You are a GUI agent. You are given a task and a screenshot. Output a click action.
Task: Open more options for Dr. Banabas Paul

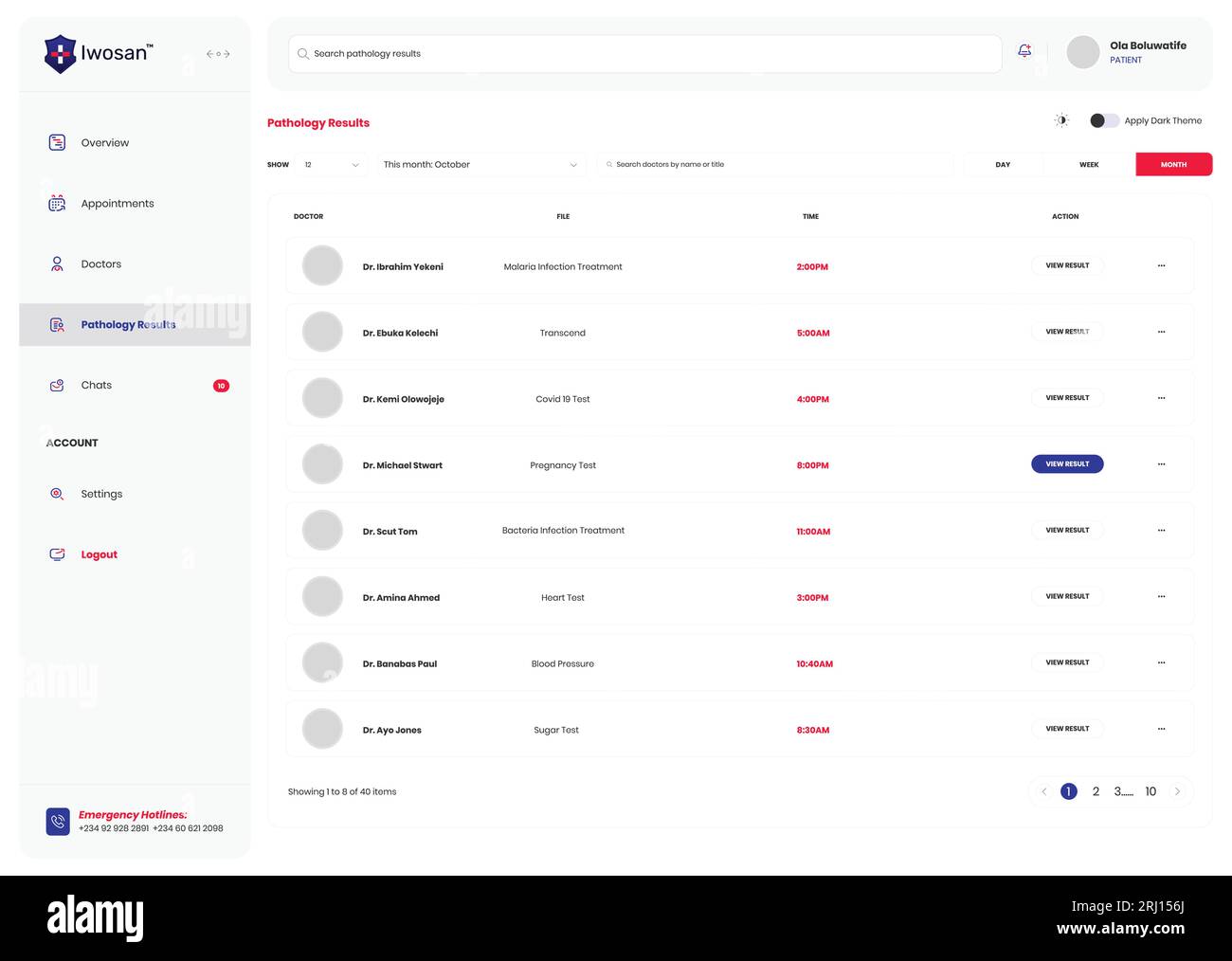point(1161,662)
